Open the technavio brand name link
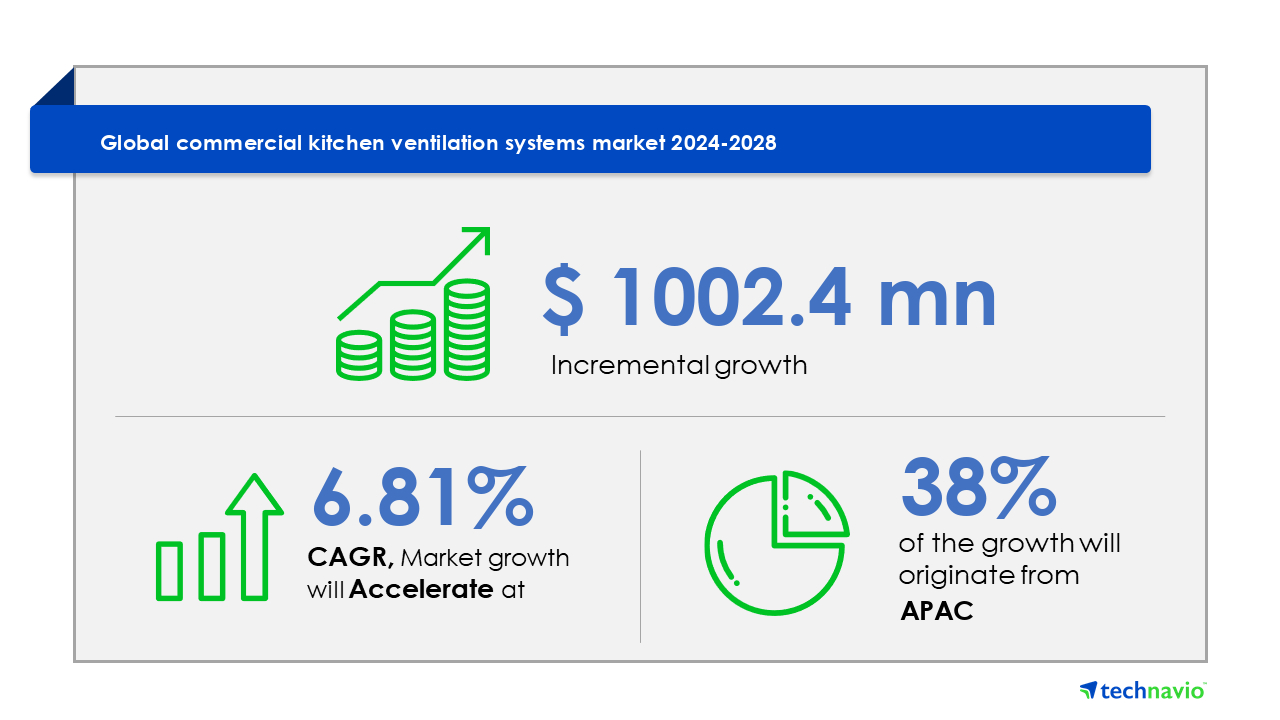 [1154, 691]
